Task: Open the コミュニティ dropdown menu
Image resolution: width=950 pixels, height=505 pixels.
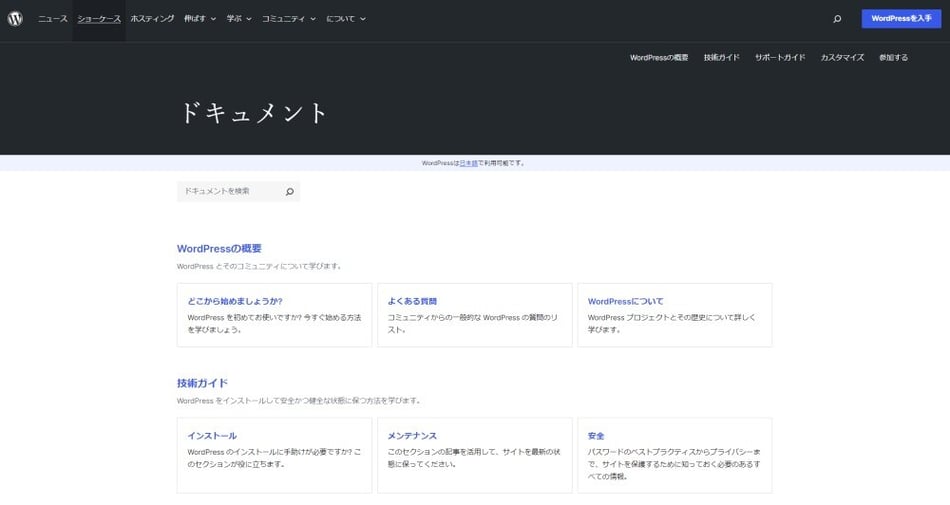Action: pyautogui.click(x=288, y=19)
